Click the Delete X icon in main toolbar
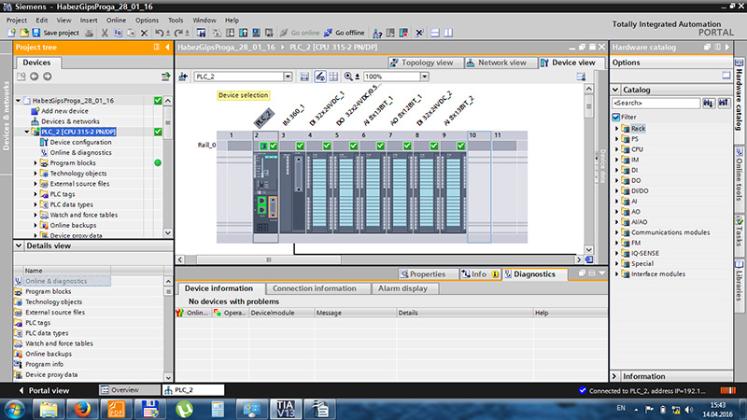The width and height of the screenshot is (747, 420). [144, 33]
